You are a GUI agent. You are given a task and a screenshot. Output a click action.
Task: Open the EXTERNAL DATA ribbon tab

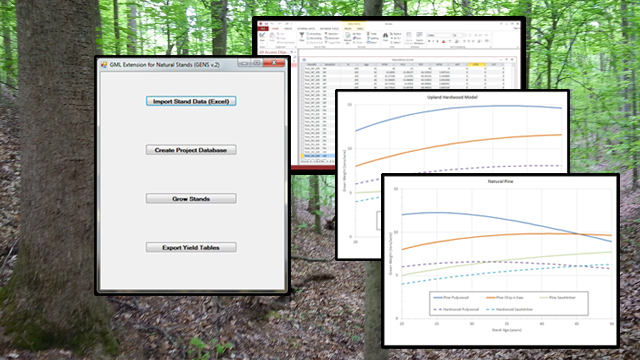(306, 29)
